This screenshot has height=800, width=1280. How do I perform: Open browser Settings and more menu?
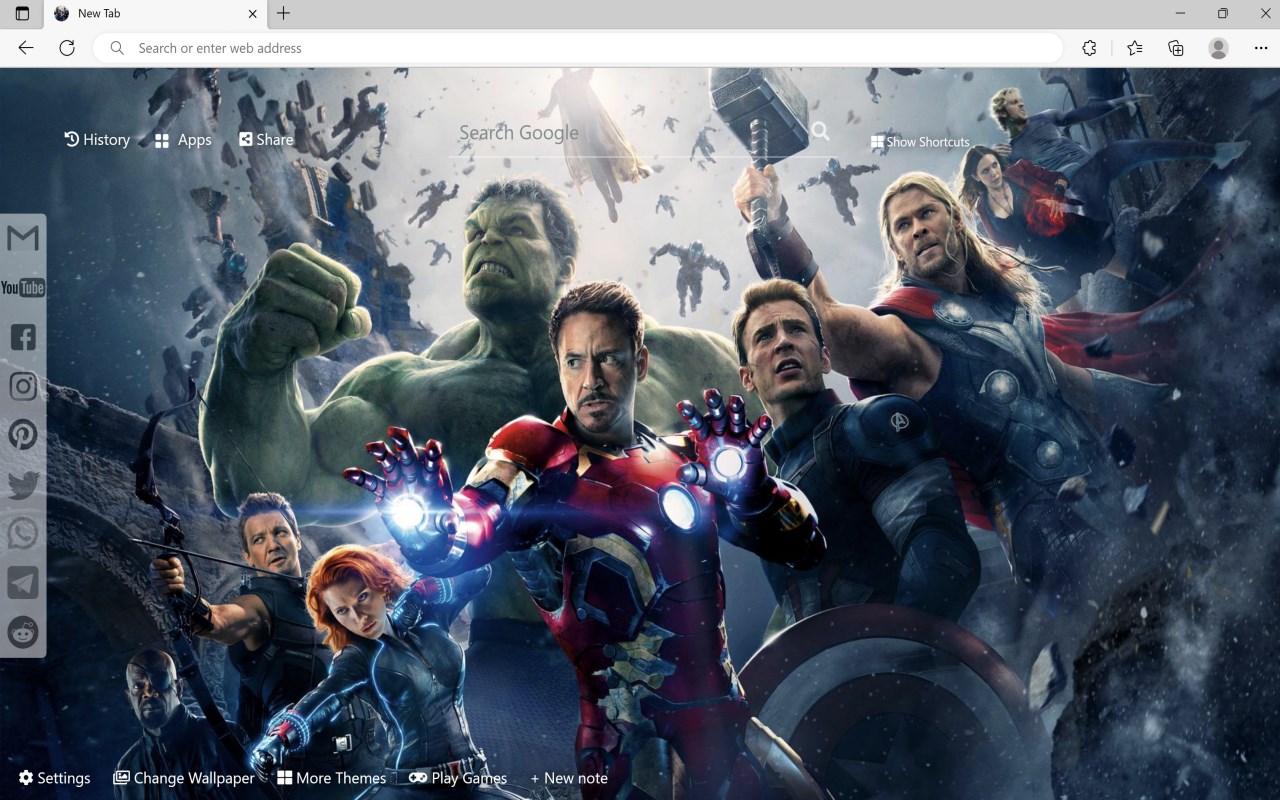coord(1260,48)
